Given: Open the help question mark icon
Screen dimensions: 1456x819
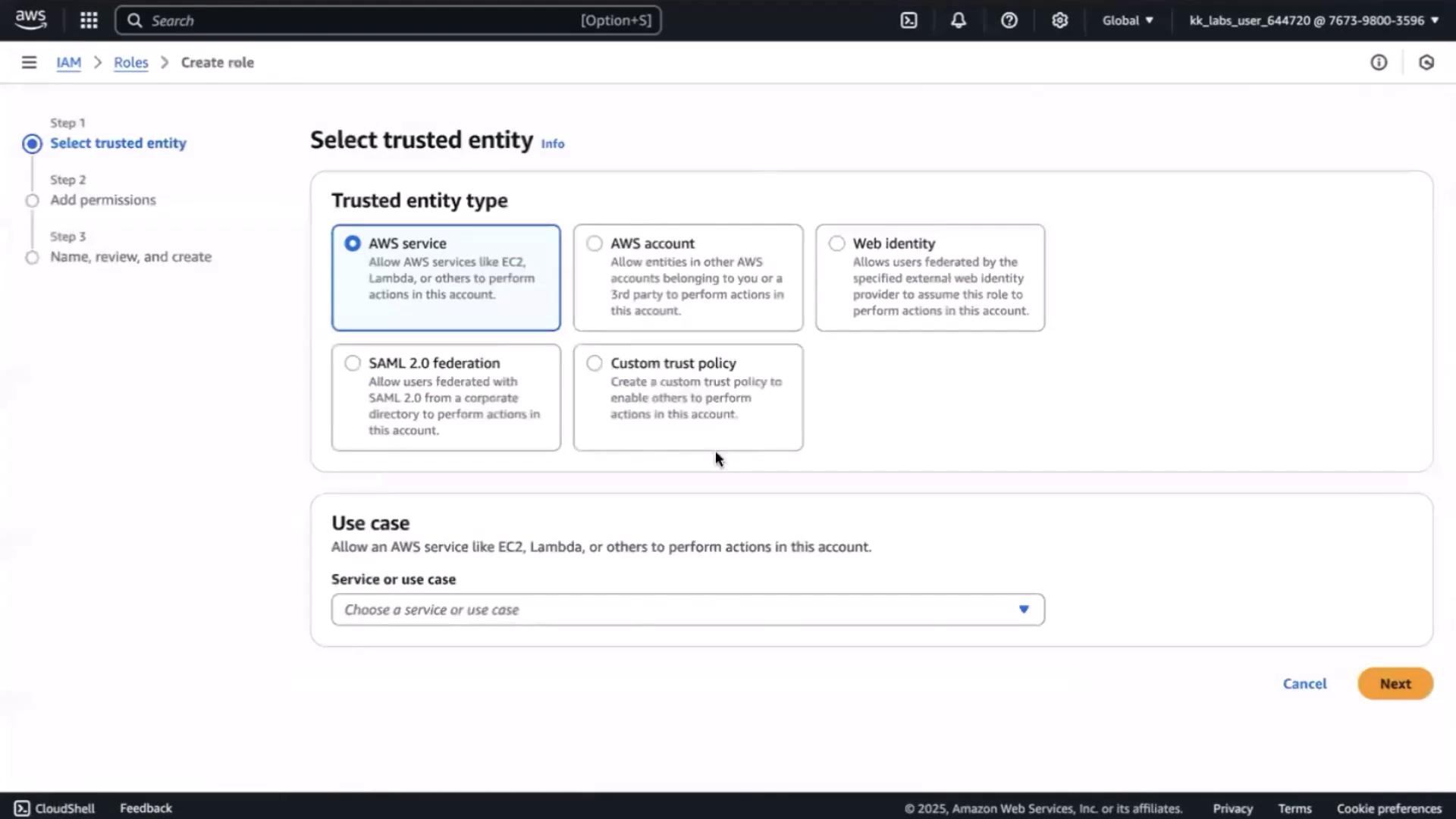Looking at the screenshot, I should pos(1009,20).
